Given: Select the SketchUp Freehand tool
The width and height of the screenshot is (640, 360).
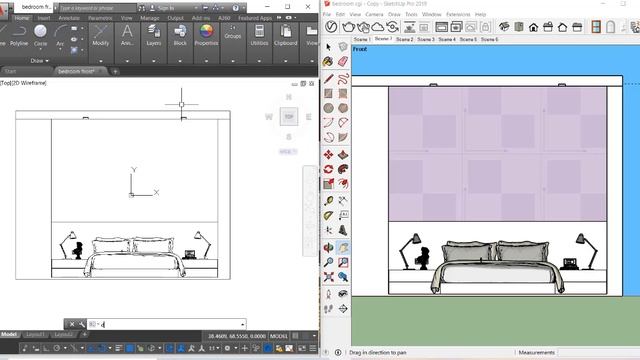Looking at the screenshot, I should coord(343,78).
